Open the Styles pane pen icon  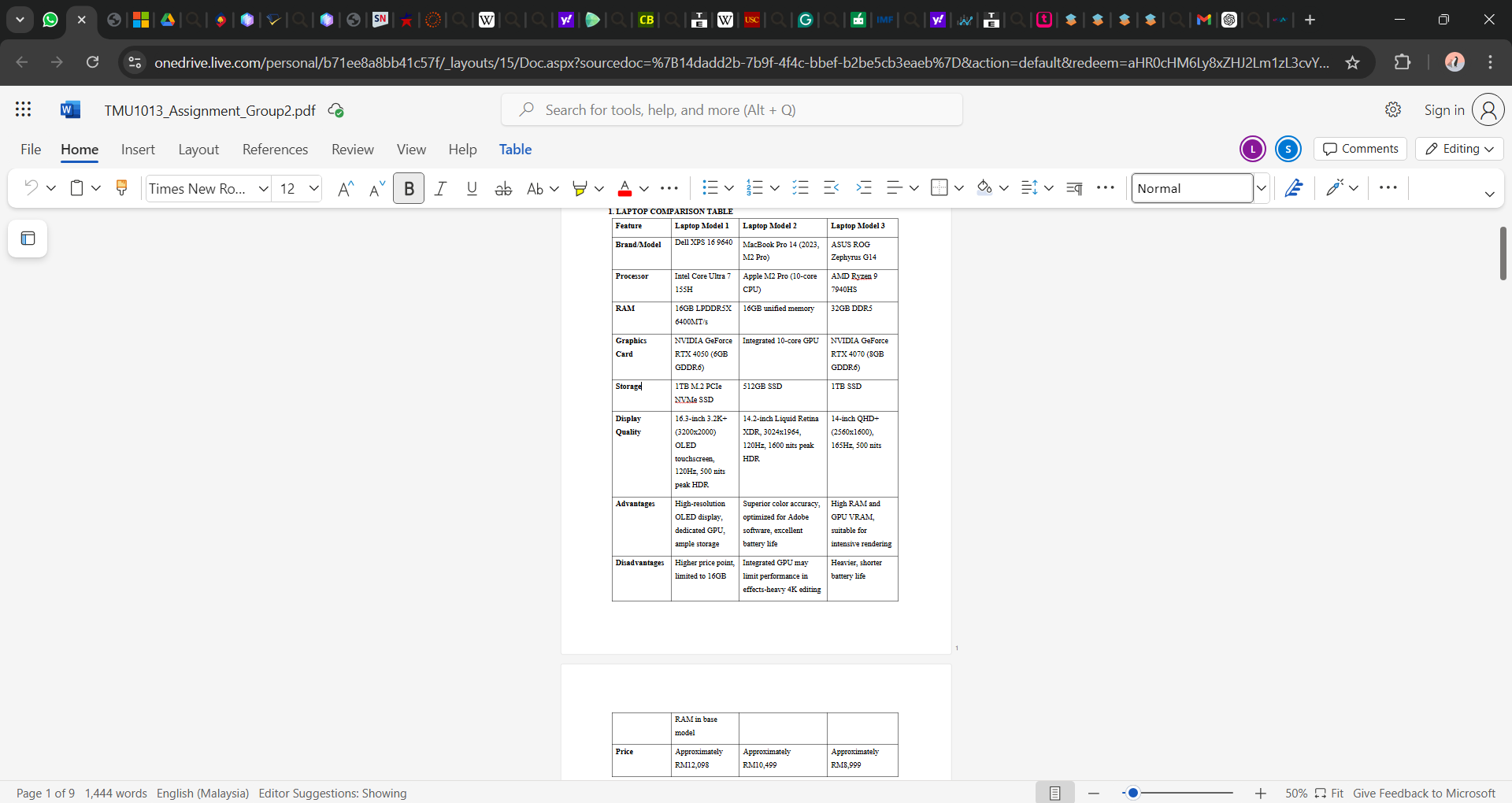[x=1293, y=188]
